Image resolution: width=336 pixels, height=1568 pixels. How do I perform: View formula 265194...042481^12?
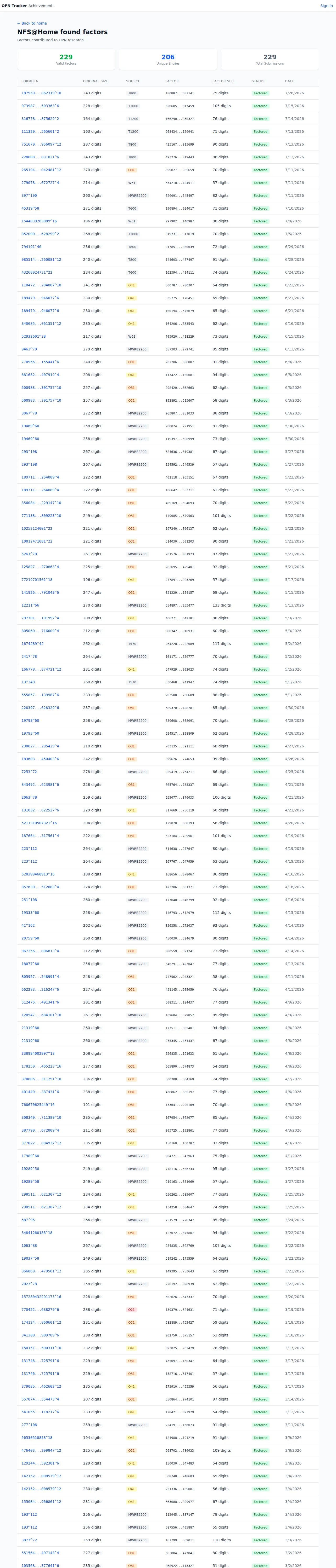(x=41, y=170)
